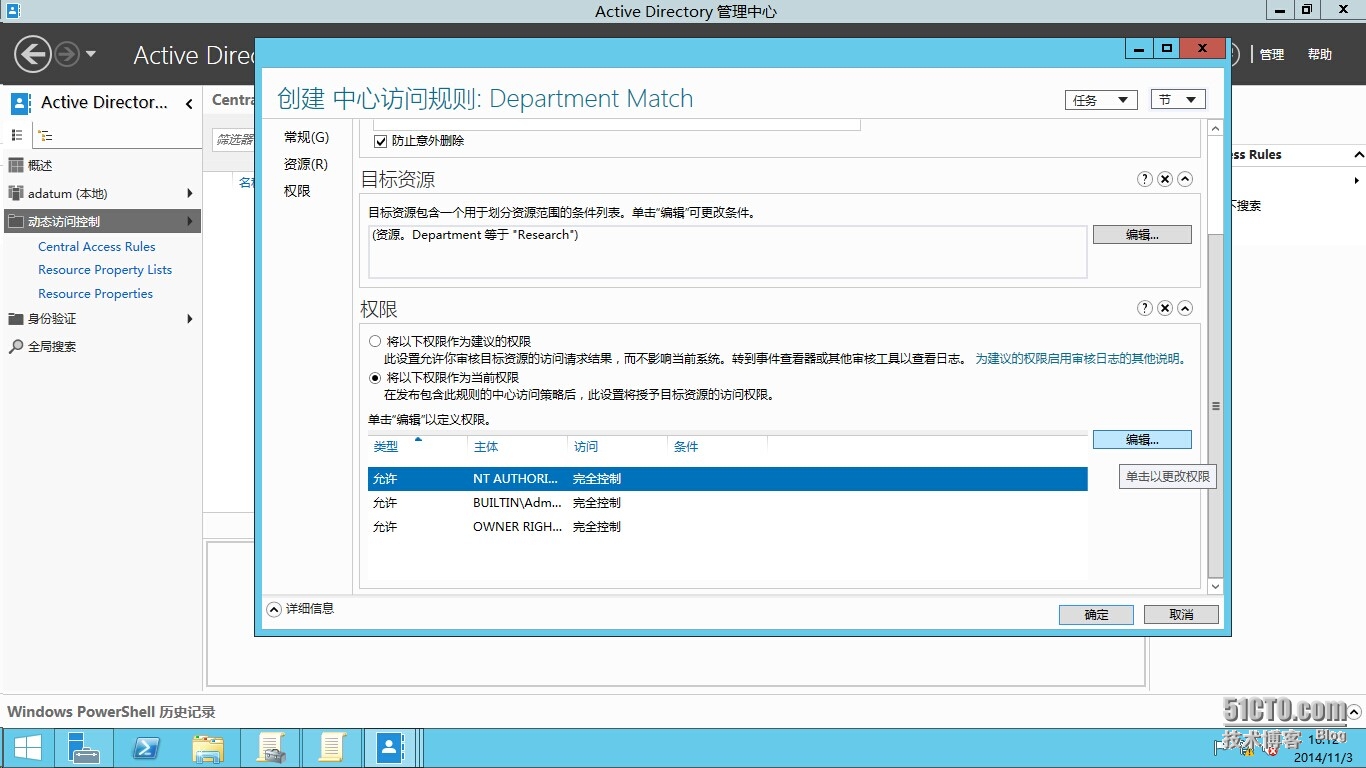Click 编辑 button for permissions
Image resolution: width=1366 pixels, height=768 pixels.
coord(1142,439)
